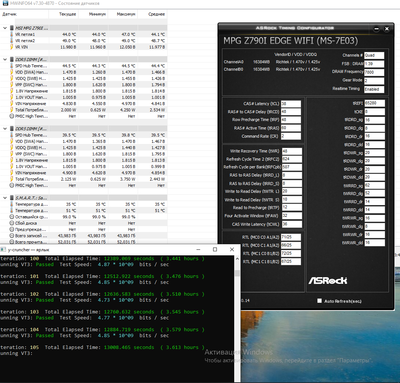Image resolution: width=400 pixels, height=383 pixels.
Task: Click the voltage icon beside VR VIN
Action: [12, 47]
